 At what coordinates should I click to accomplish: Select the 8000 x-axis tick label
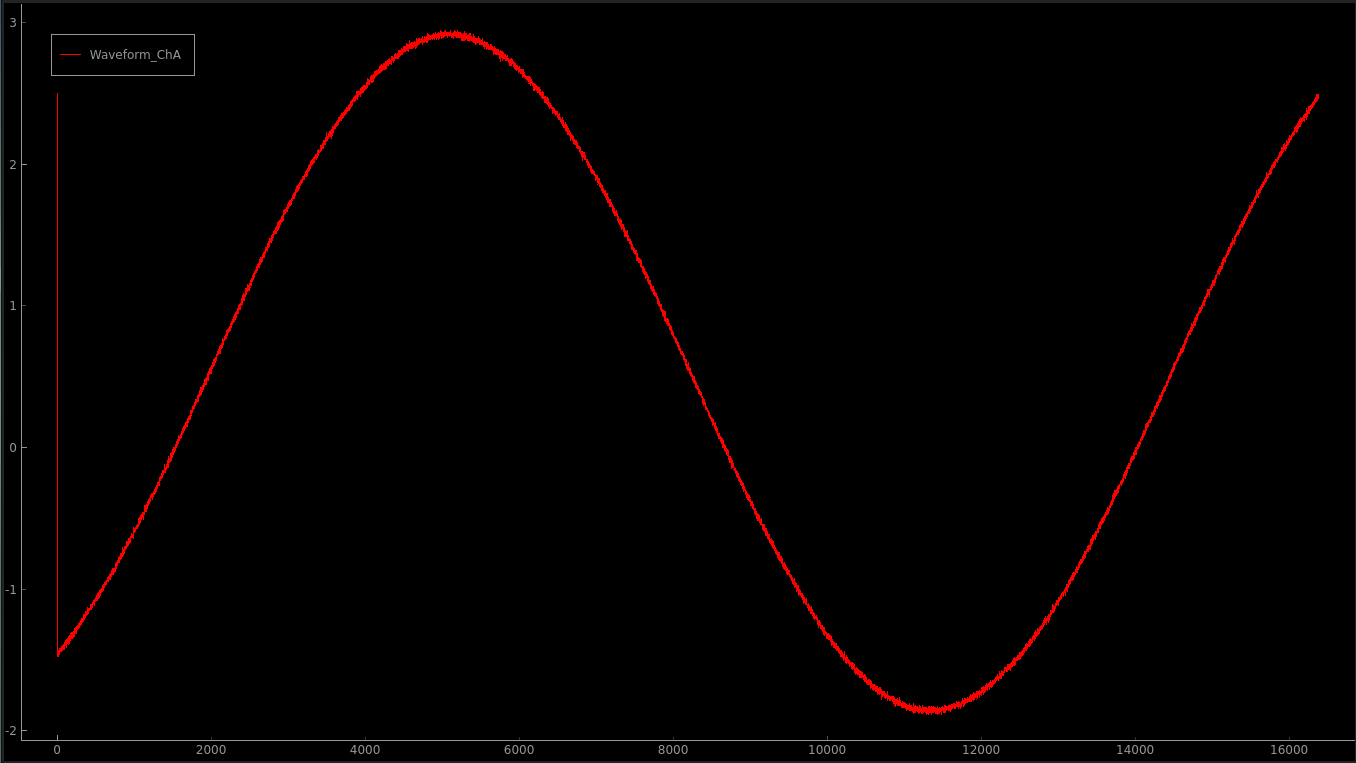point(673,750)
